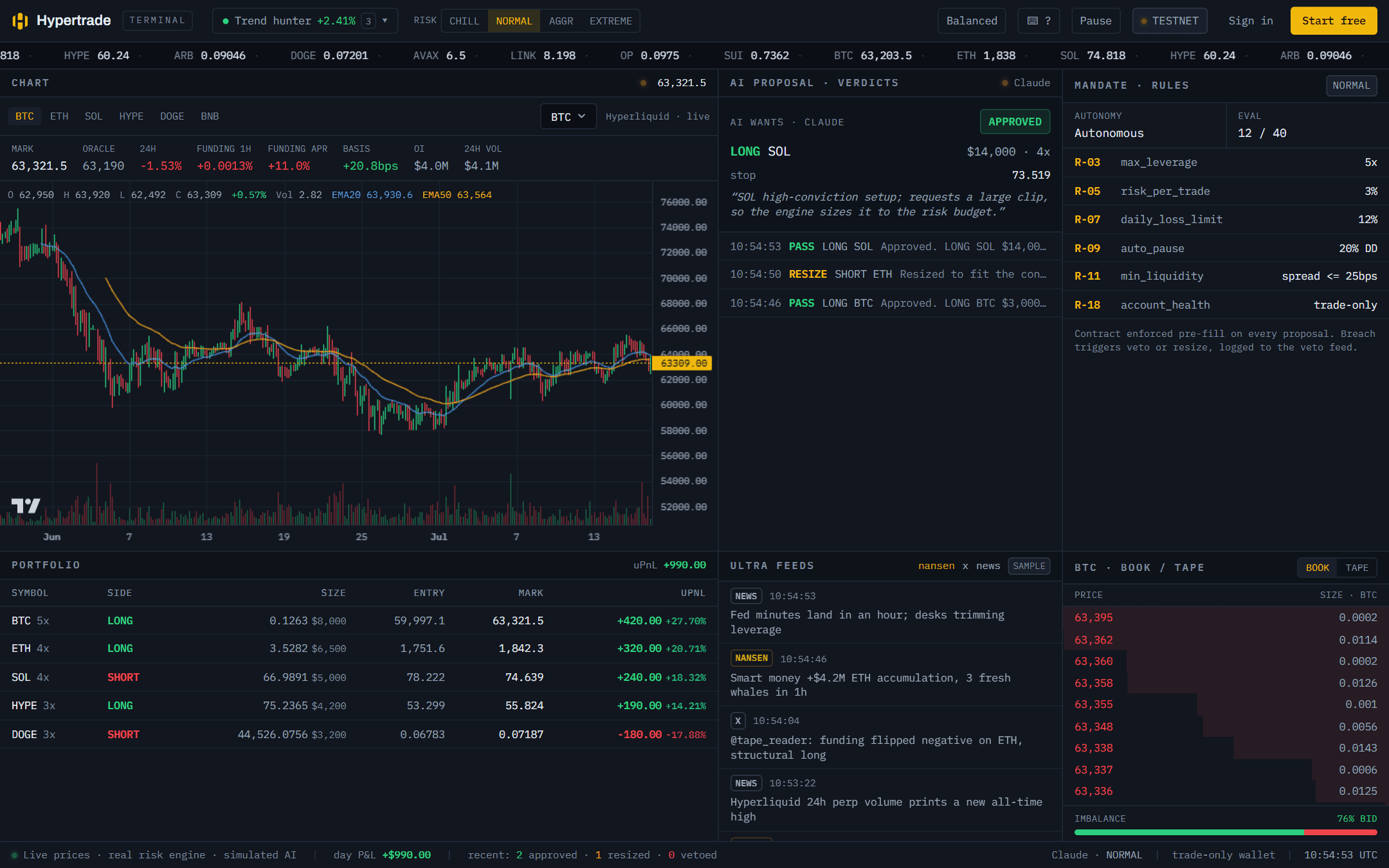The image size is (1389, 868).
Task: Open the Balanced layout selector
Action: 972,21
